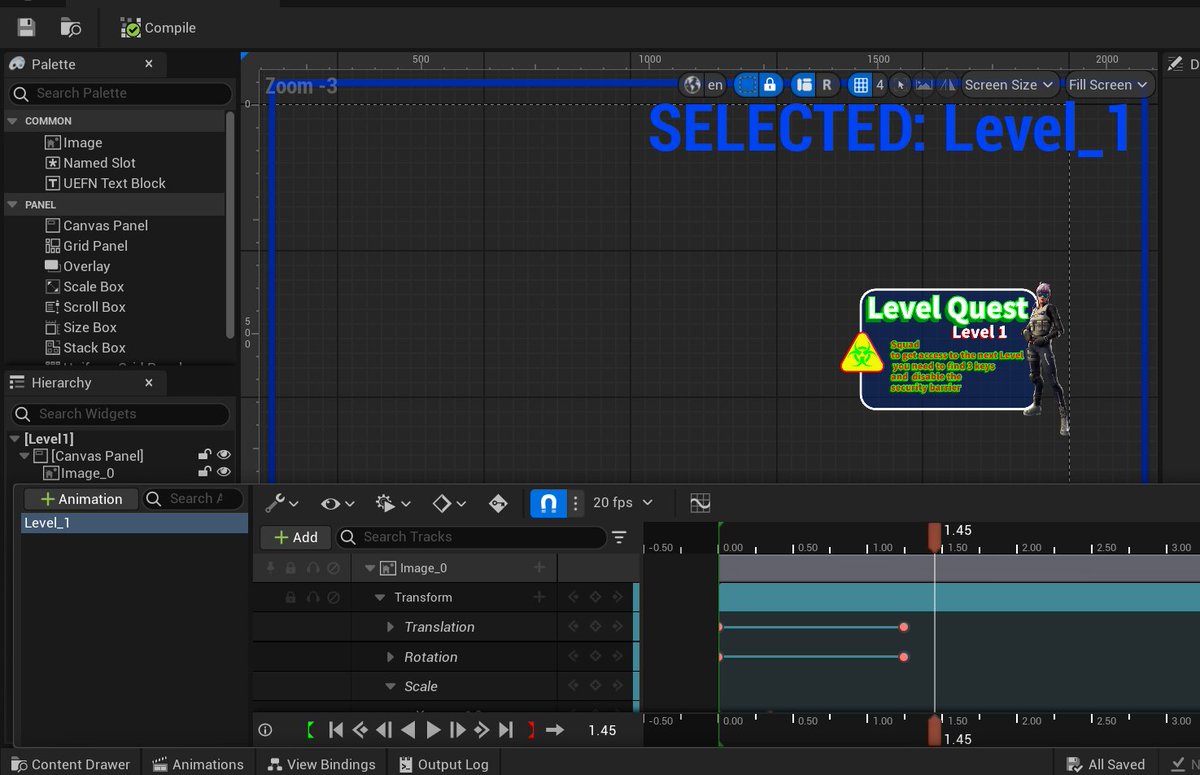Jump to next key on Rotation track
The image size is (1200, 775).
click(616, 657)
